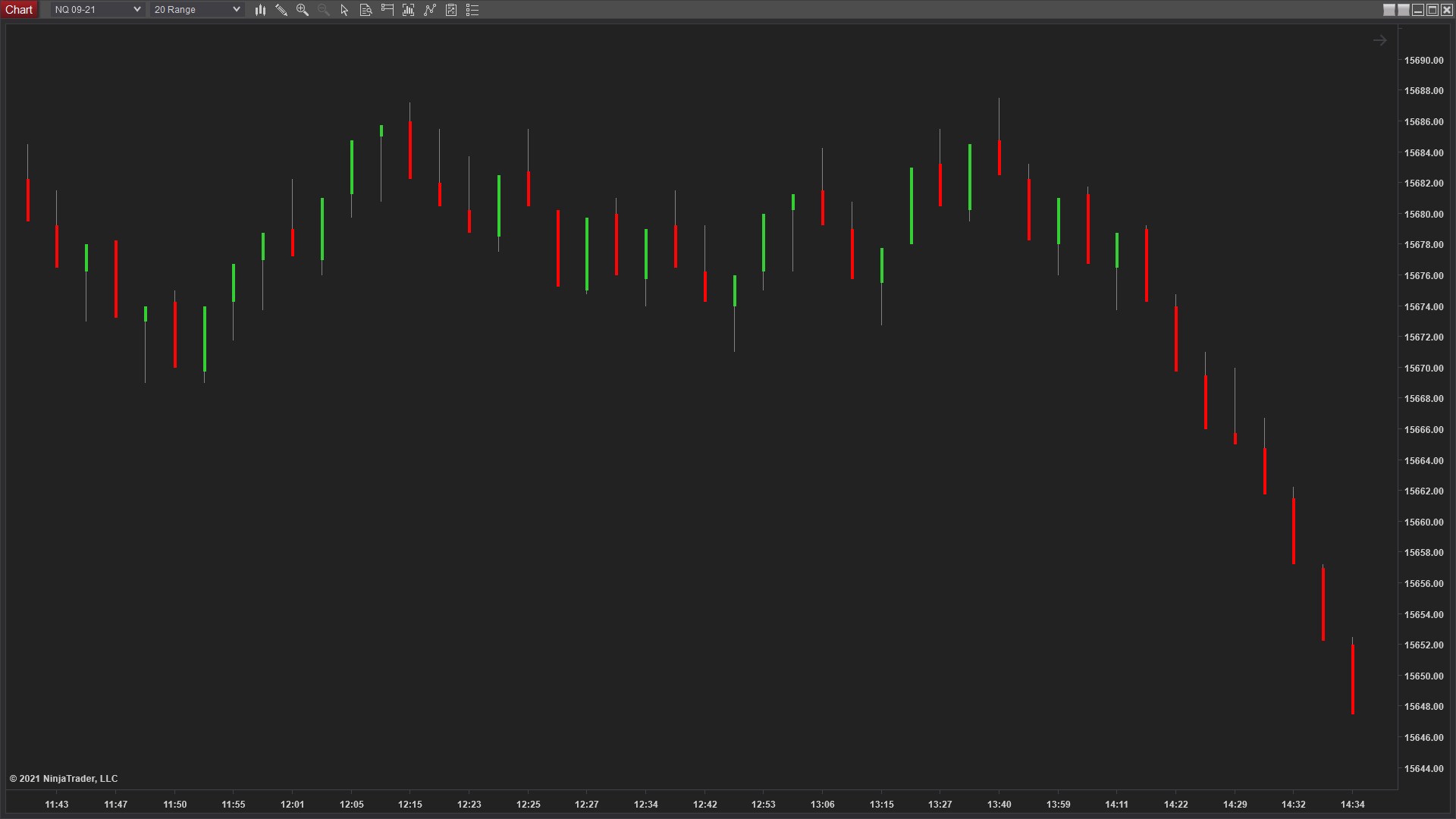This screenshot has height=819, width=1456.
Task: Expand the NQ 09-21 instrument selector
Action: click(x=97, y=10)
